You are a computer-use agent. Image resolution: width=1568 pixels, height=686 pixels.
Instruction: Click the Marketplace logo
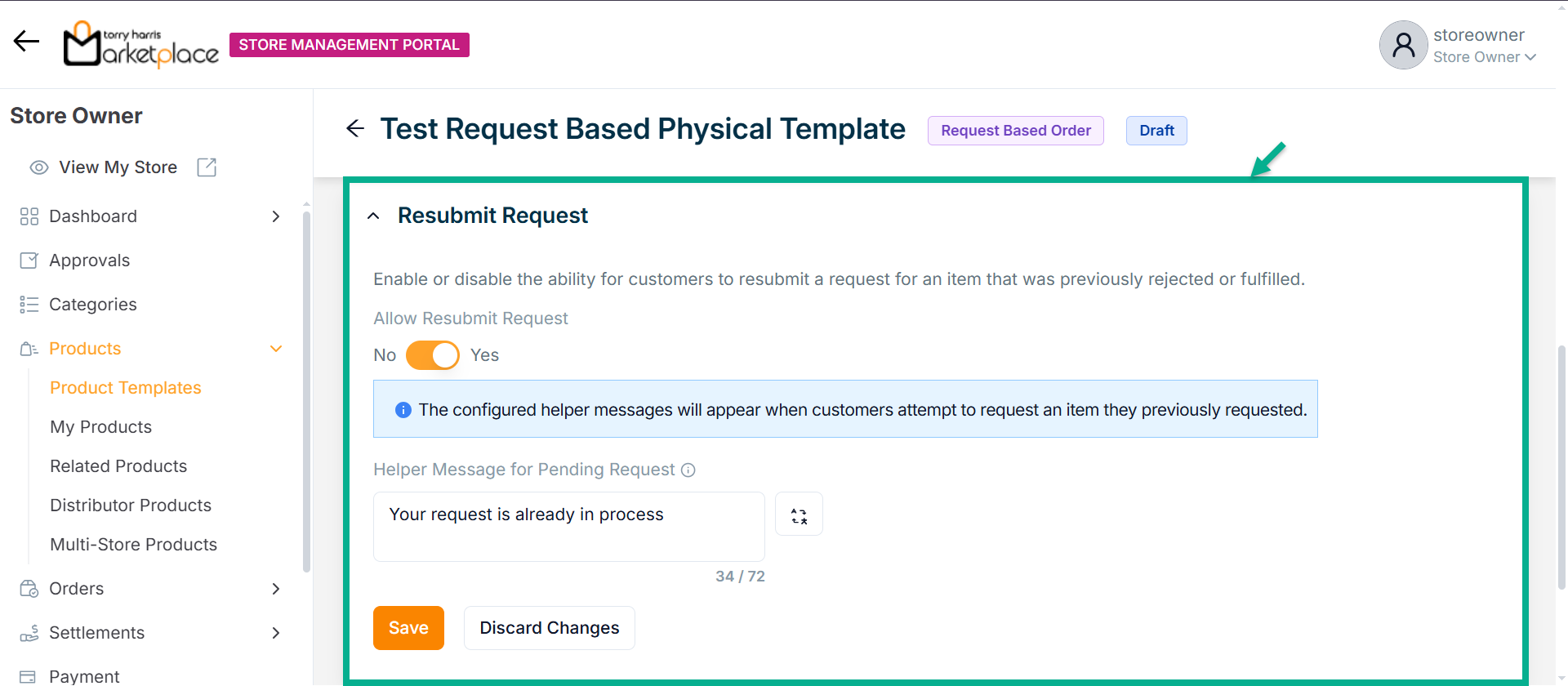[141, 45]
